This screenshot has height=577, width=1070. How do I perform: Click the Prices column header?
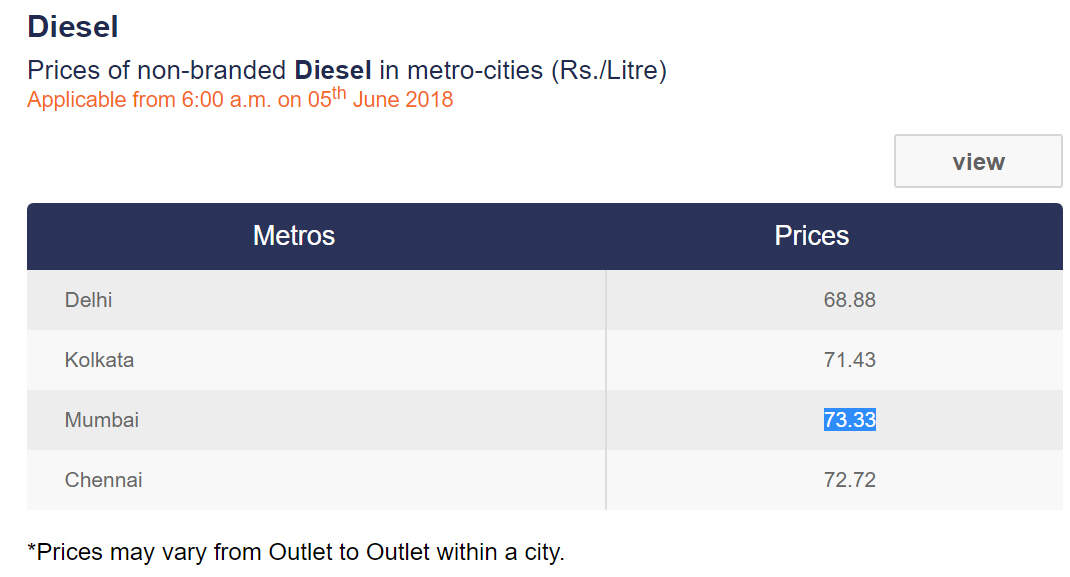[x=811, y=236]
